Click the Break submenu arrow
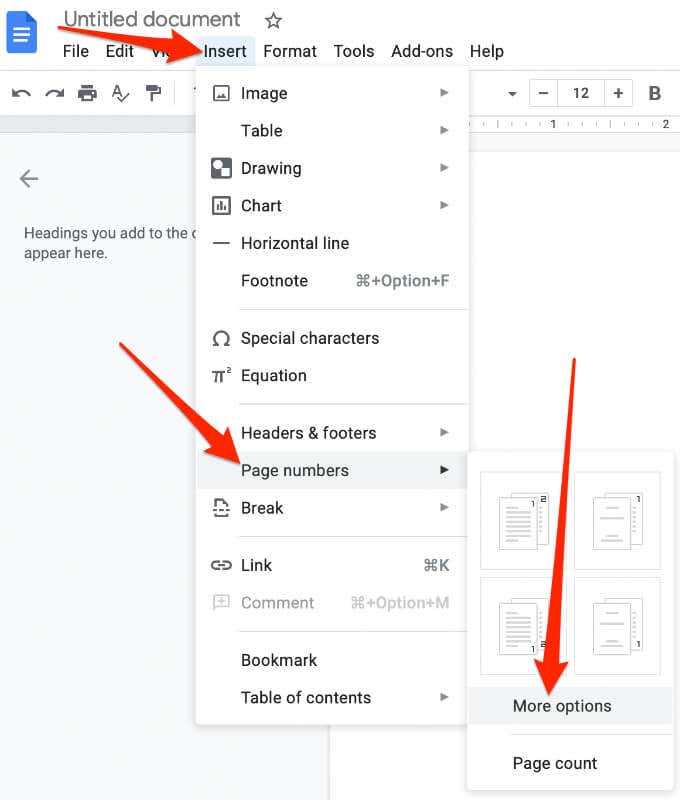680x800 pixels. coord(444,508)
